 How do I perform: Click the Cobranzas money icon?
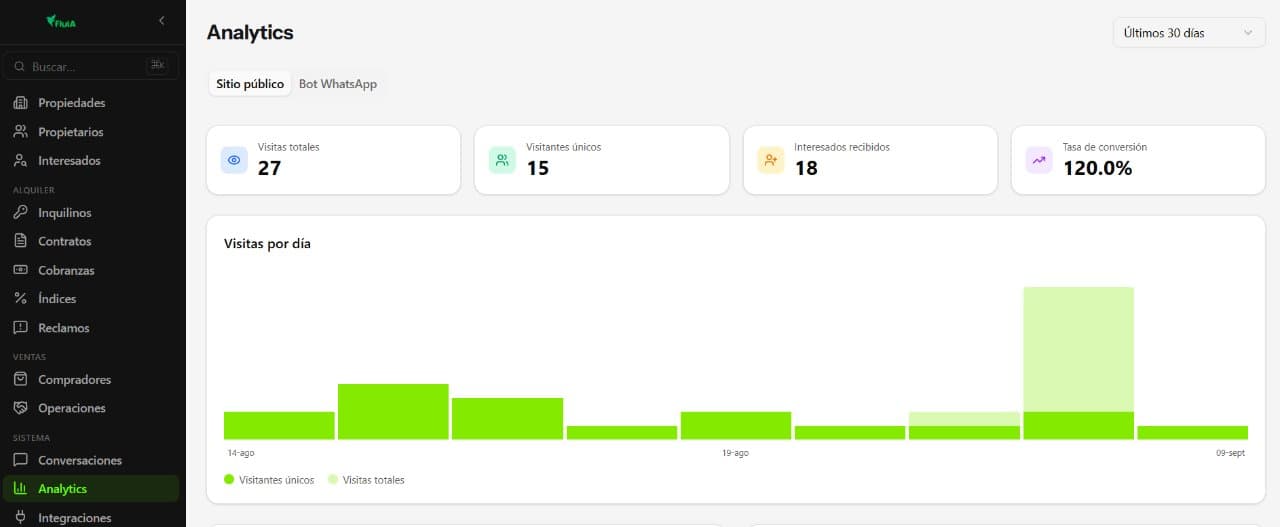[20, 270]
